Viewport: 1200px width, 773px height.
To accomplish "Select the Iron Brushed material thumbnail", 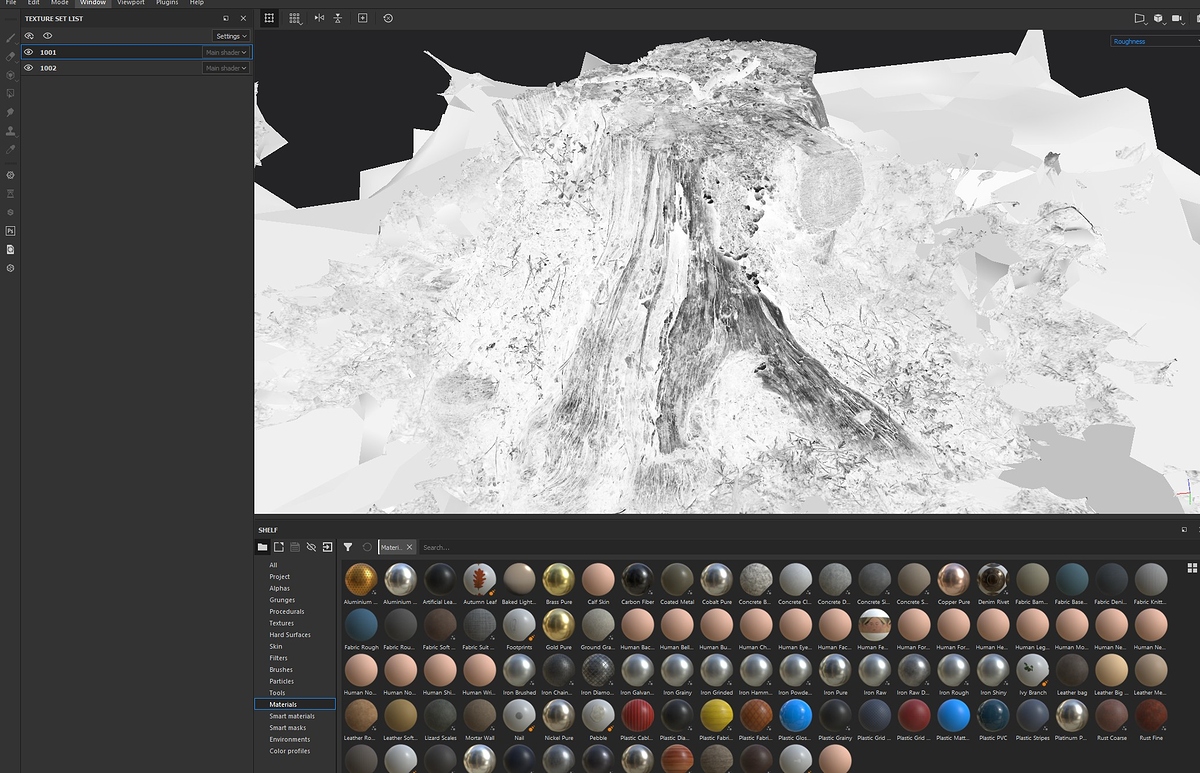I will point(519,670).
